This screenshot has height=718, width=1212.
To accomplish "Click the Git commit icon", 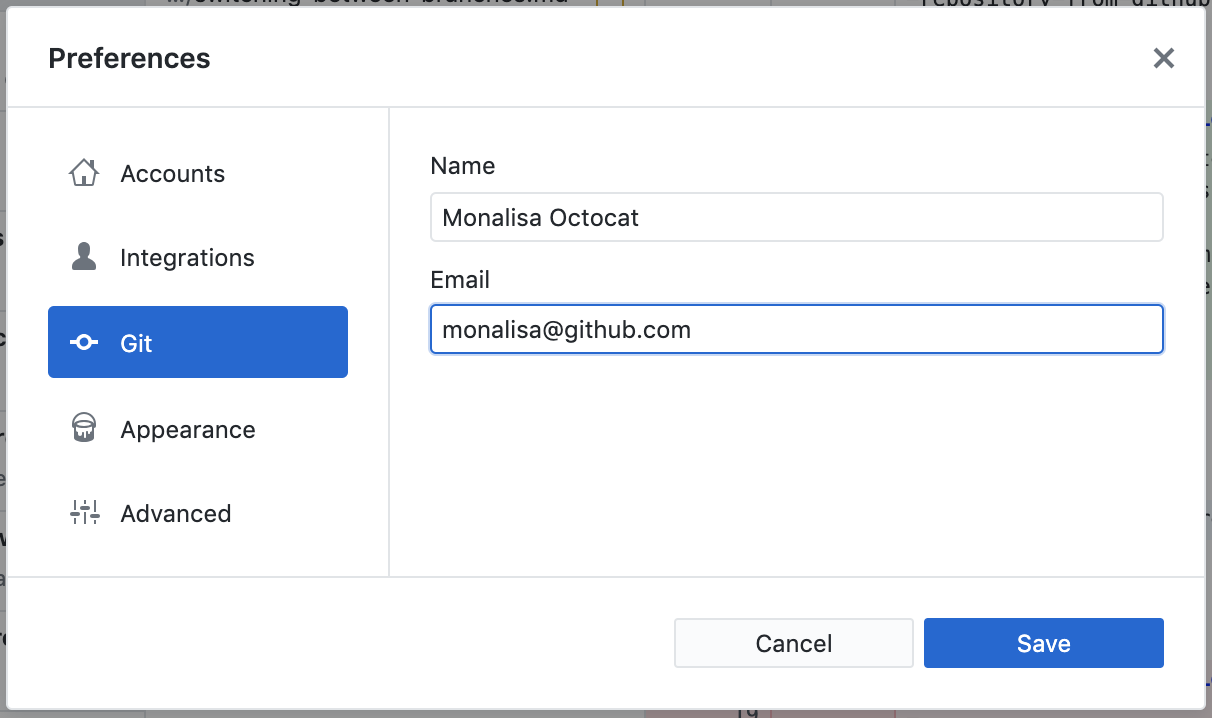I will (x=84, y=343).
